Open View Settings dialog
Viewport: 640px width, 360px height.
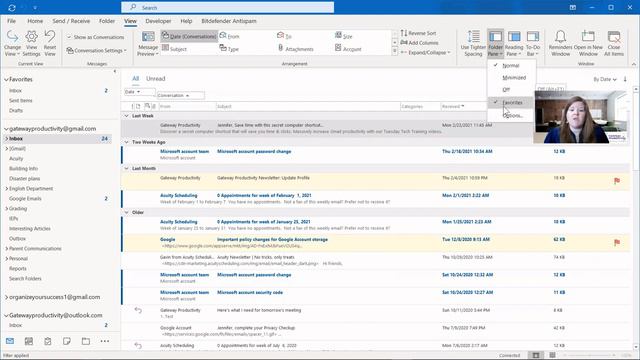click(31, 43)
